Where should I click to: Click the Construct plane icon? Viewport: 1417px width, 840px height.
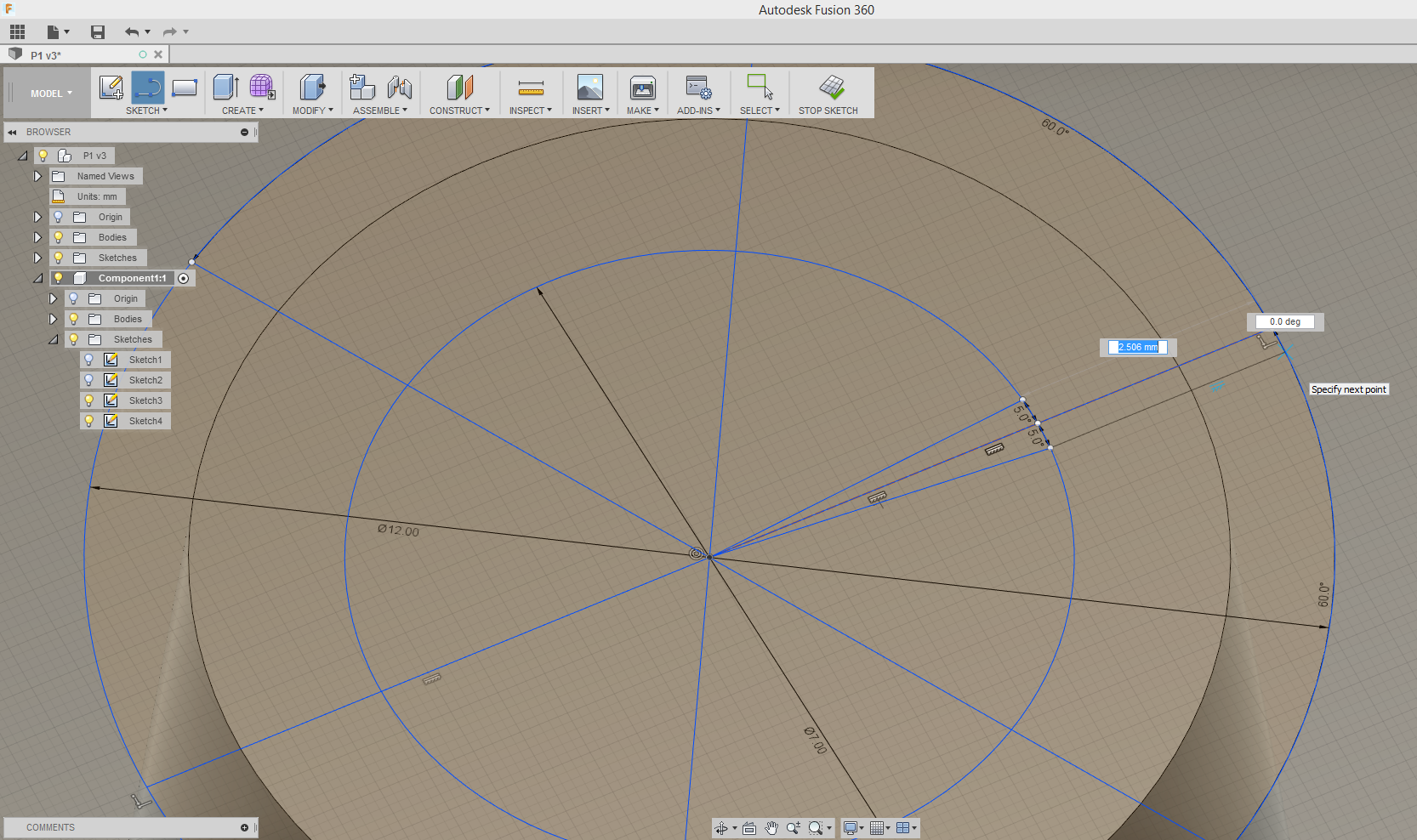459,88
